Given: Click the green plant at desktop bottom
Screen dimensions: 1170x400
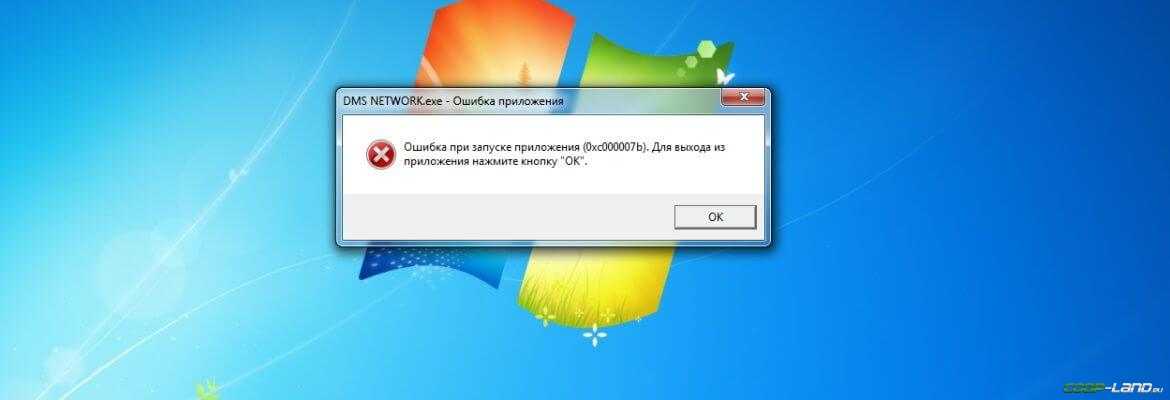Looking at the screenshot, I should coord(208,390).
